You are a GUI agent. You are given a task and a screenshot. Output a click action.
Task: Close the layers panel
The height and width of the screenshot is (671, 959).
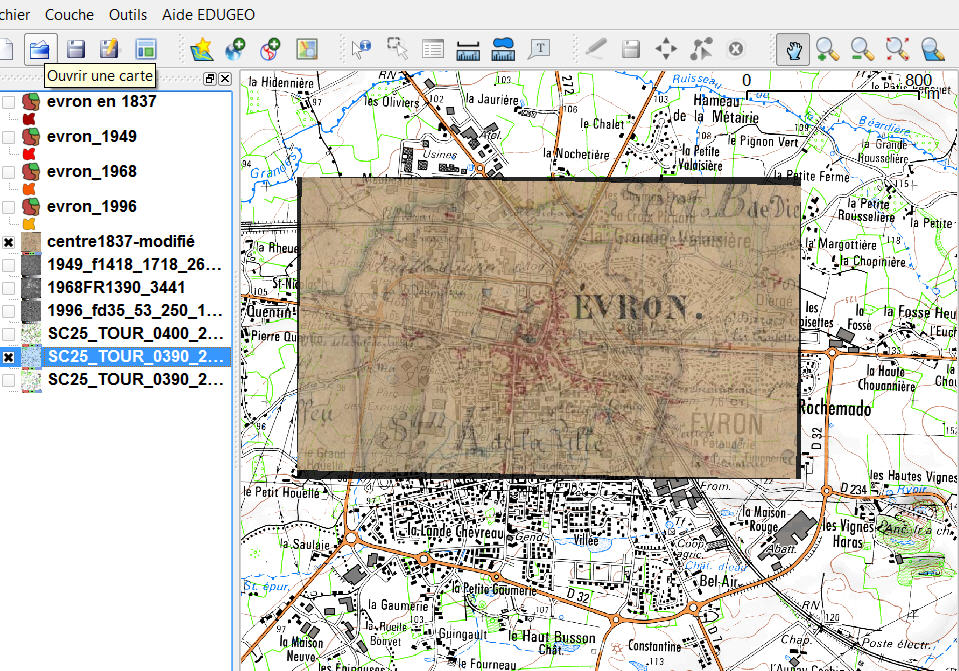pyautogui.click(x=225, y=79)
